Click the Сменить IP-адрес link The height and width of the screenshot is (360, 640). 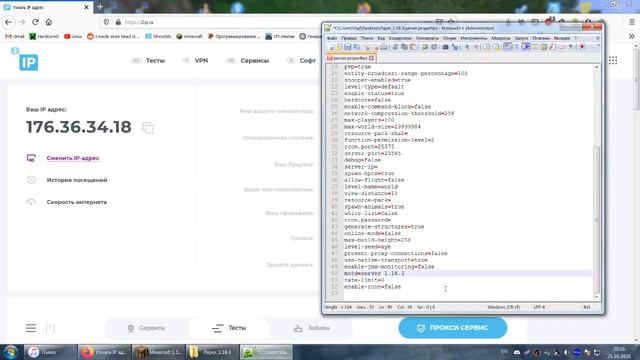pos(73,158)
